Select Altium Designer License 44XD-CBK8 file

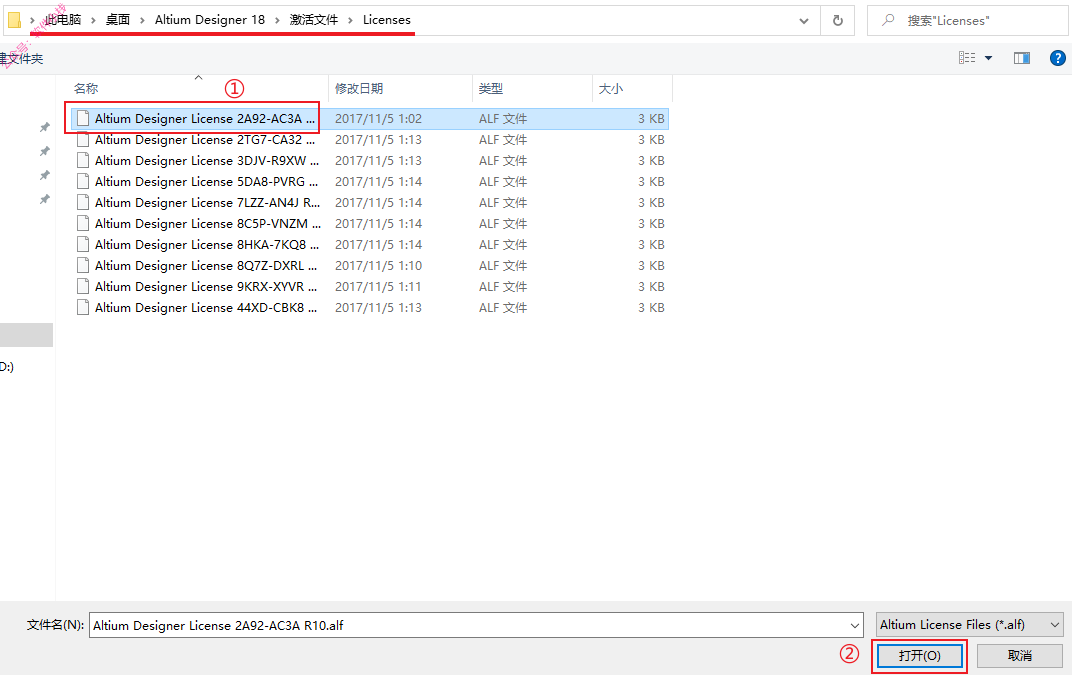coord(370,308)
